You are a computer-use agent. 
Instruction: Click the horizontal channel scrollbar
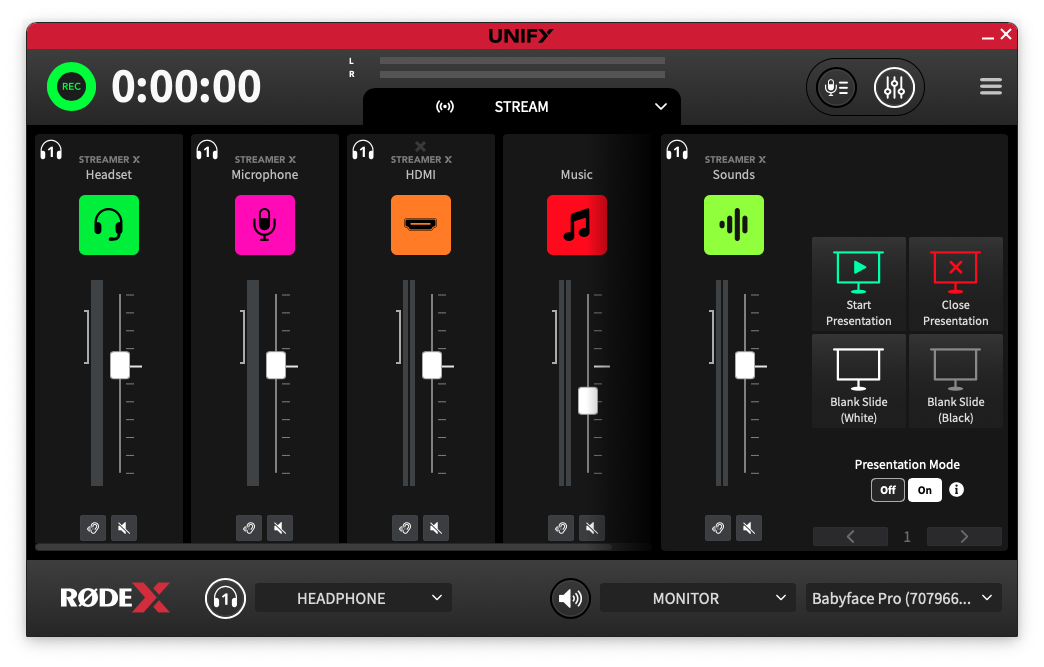point(324,547)
